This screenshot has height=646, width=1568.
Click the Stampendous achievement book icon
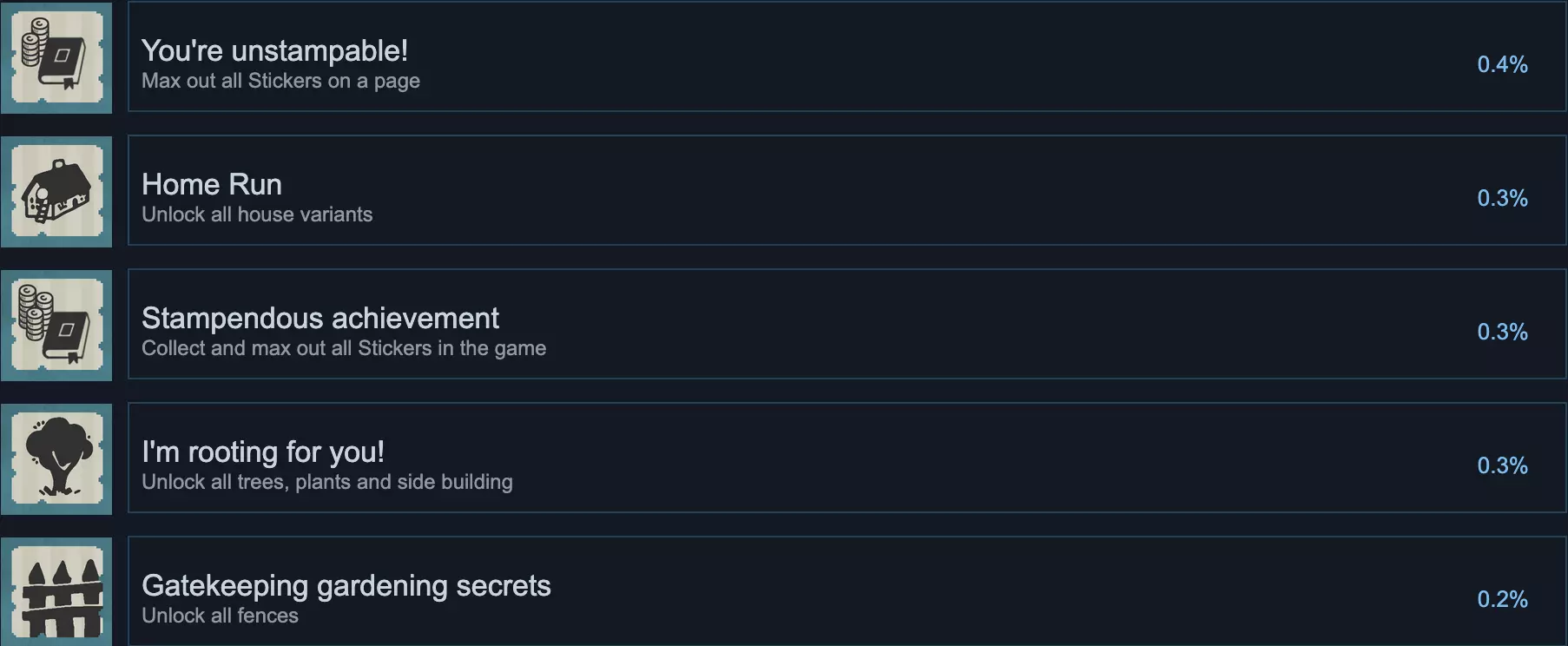(56, 326)
